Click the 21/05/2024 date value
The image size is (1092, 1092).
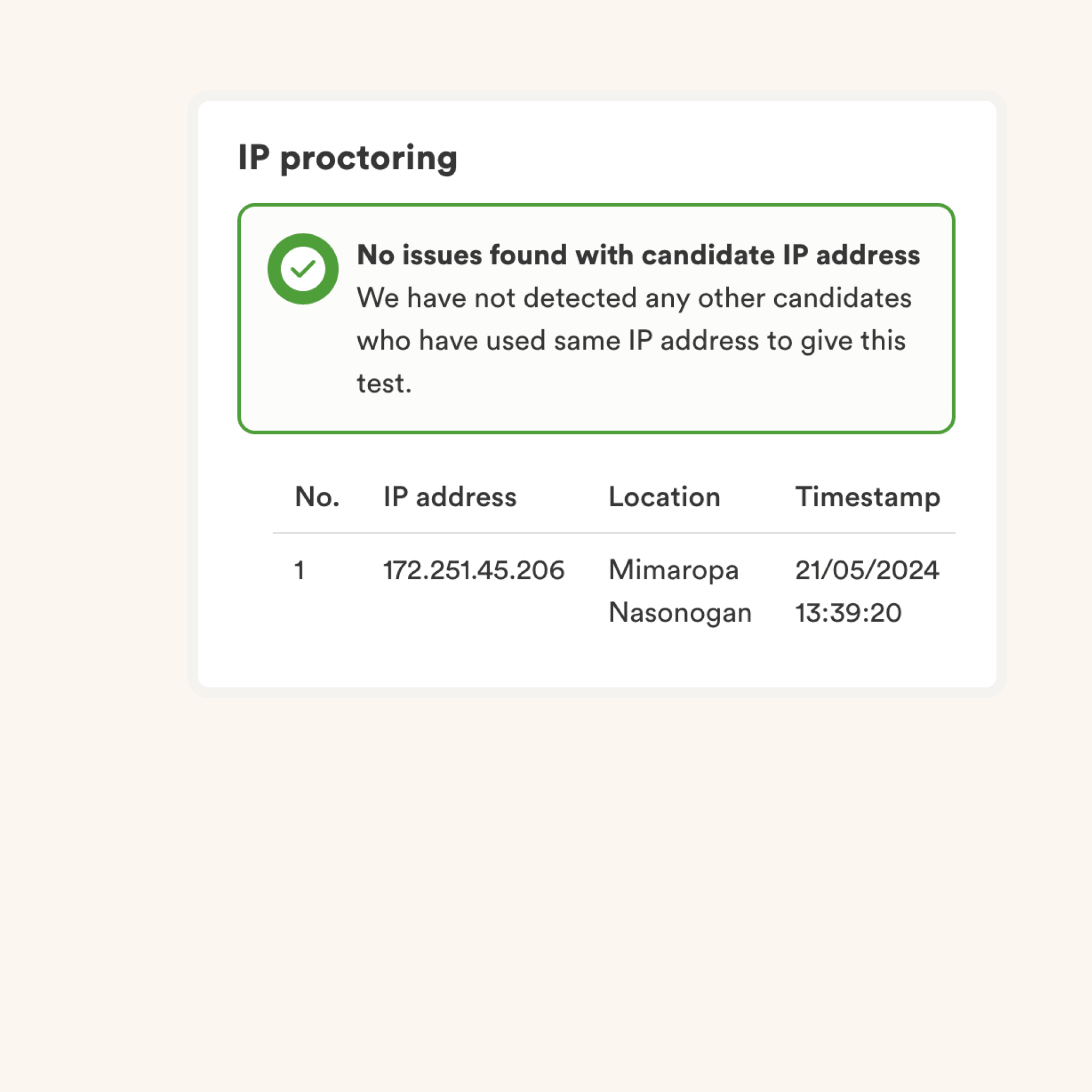click(867, 569)
